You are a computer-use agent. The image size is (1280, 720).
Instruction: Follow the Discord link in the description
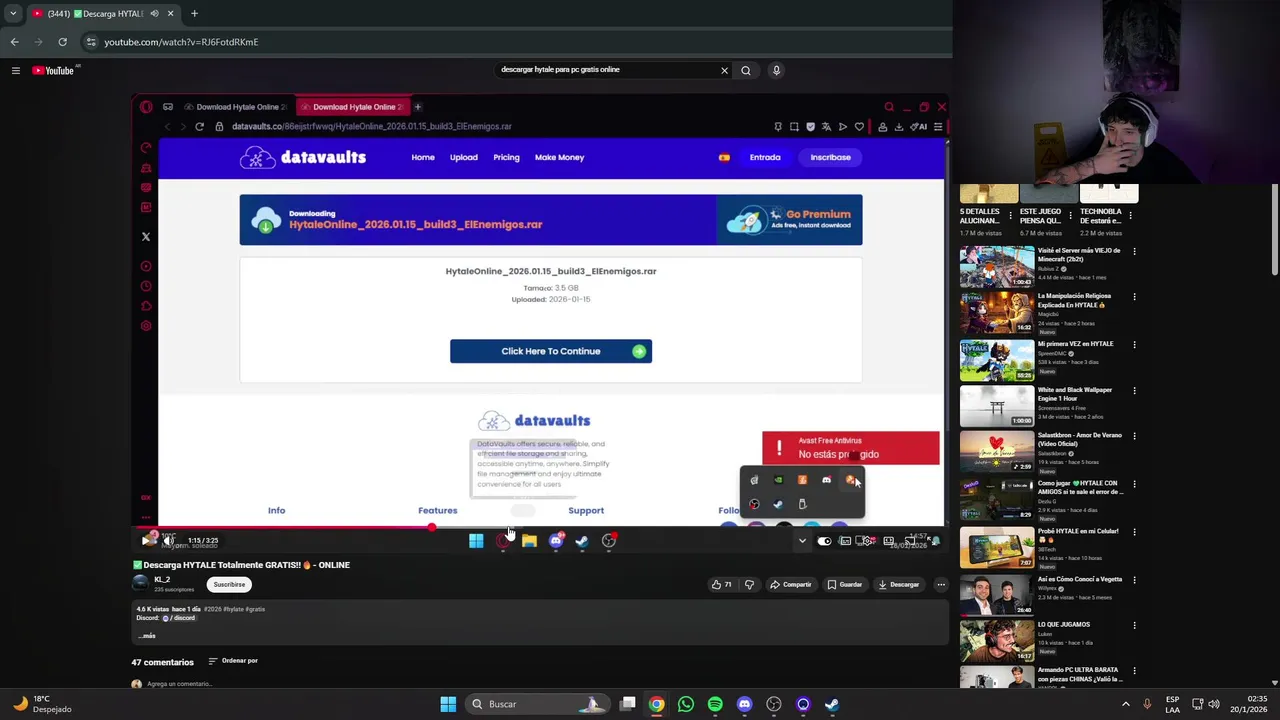click(x=180, y=618)
